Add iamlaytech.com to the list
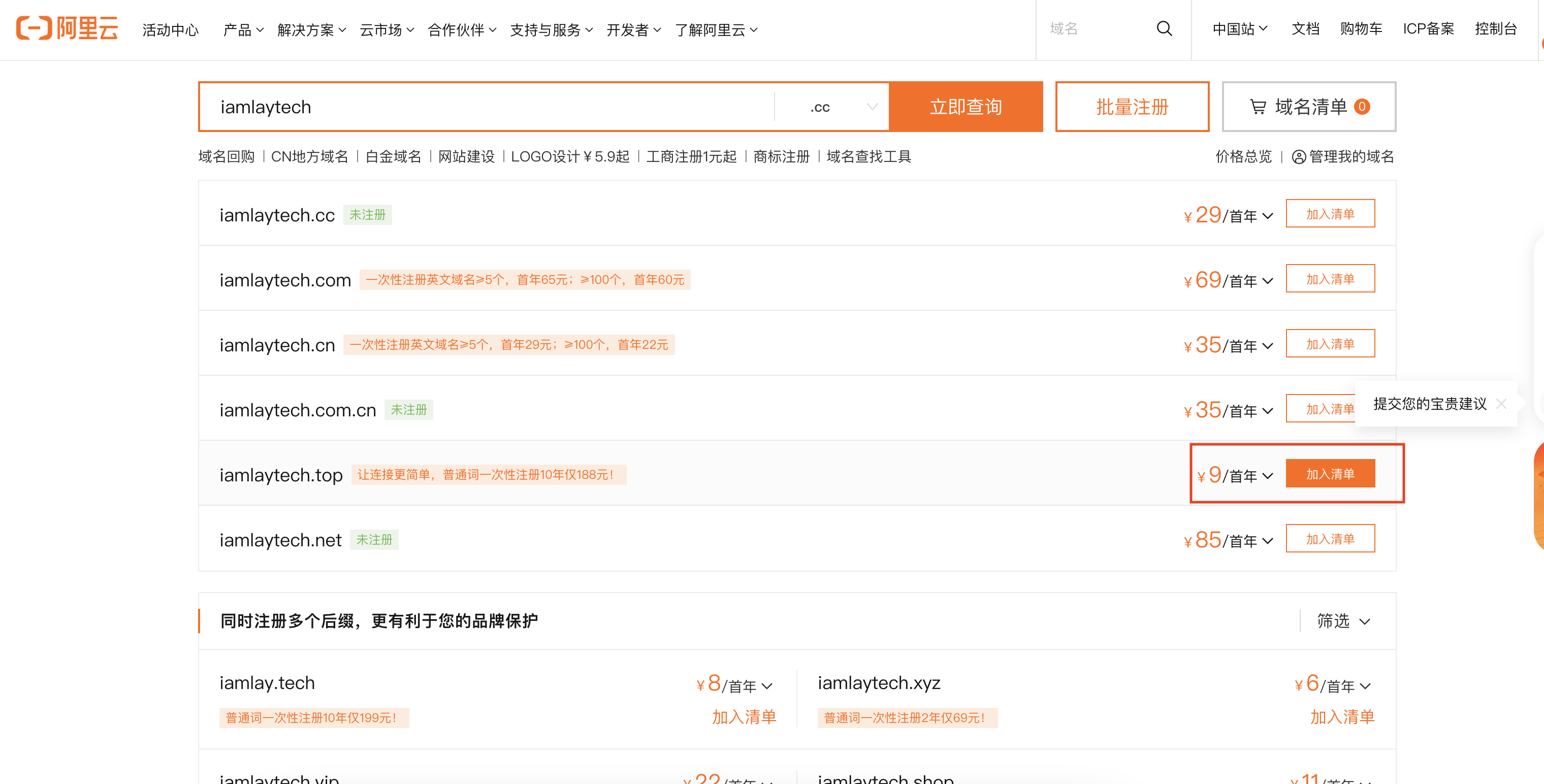This screenshot has height=784, width=1544. pyautogui.click(x=1330, y=279)
